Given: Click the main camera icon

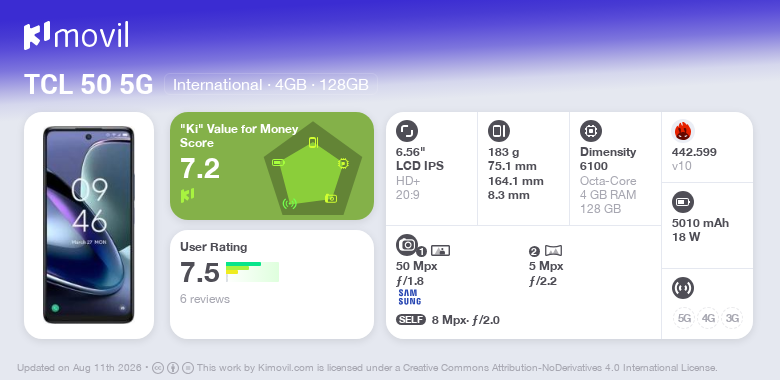Looking at the screenshot, I should (x=407, y=244).
